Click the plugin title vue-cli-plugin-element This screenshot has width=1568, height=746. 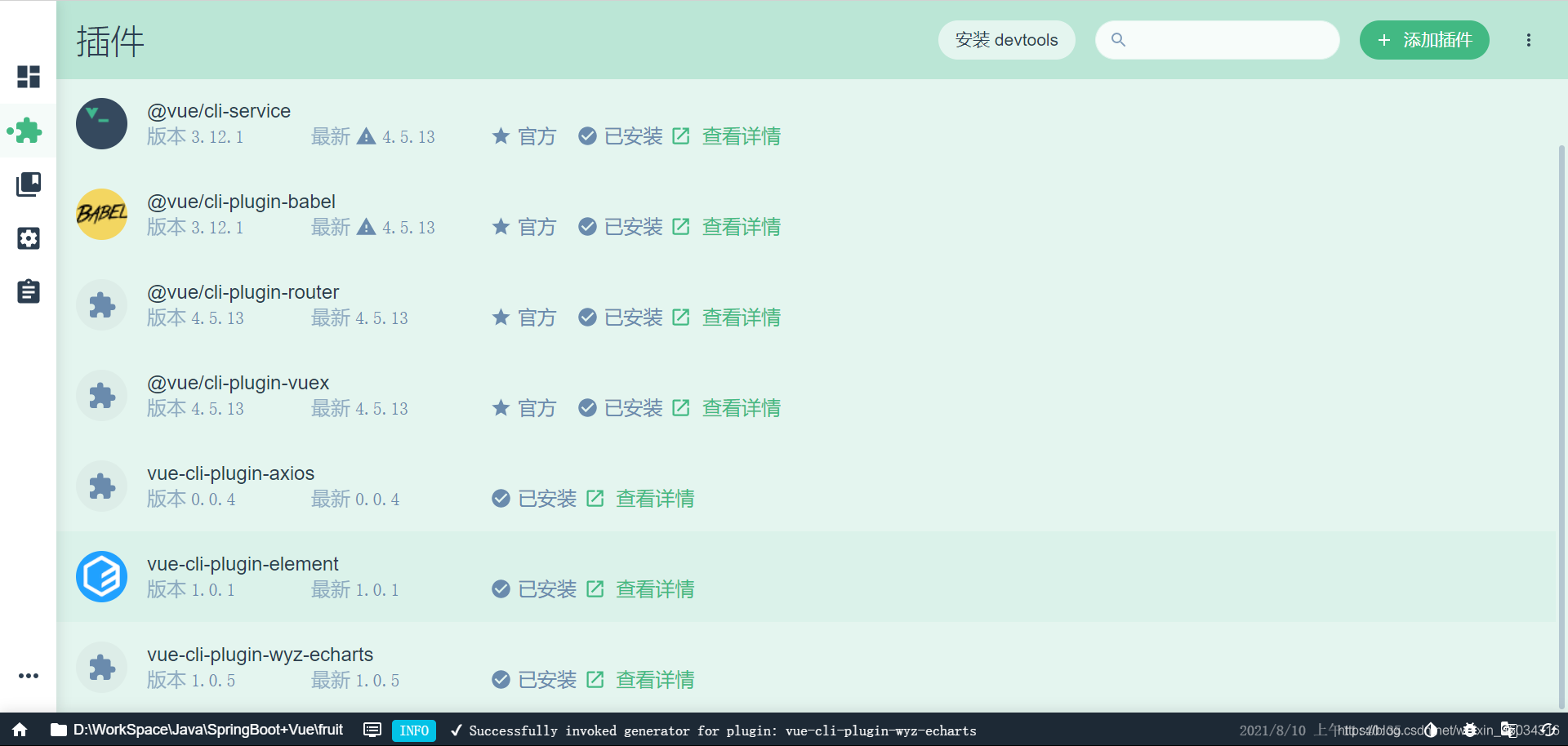coord(243,564)
